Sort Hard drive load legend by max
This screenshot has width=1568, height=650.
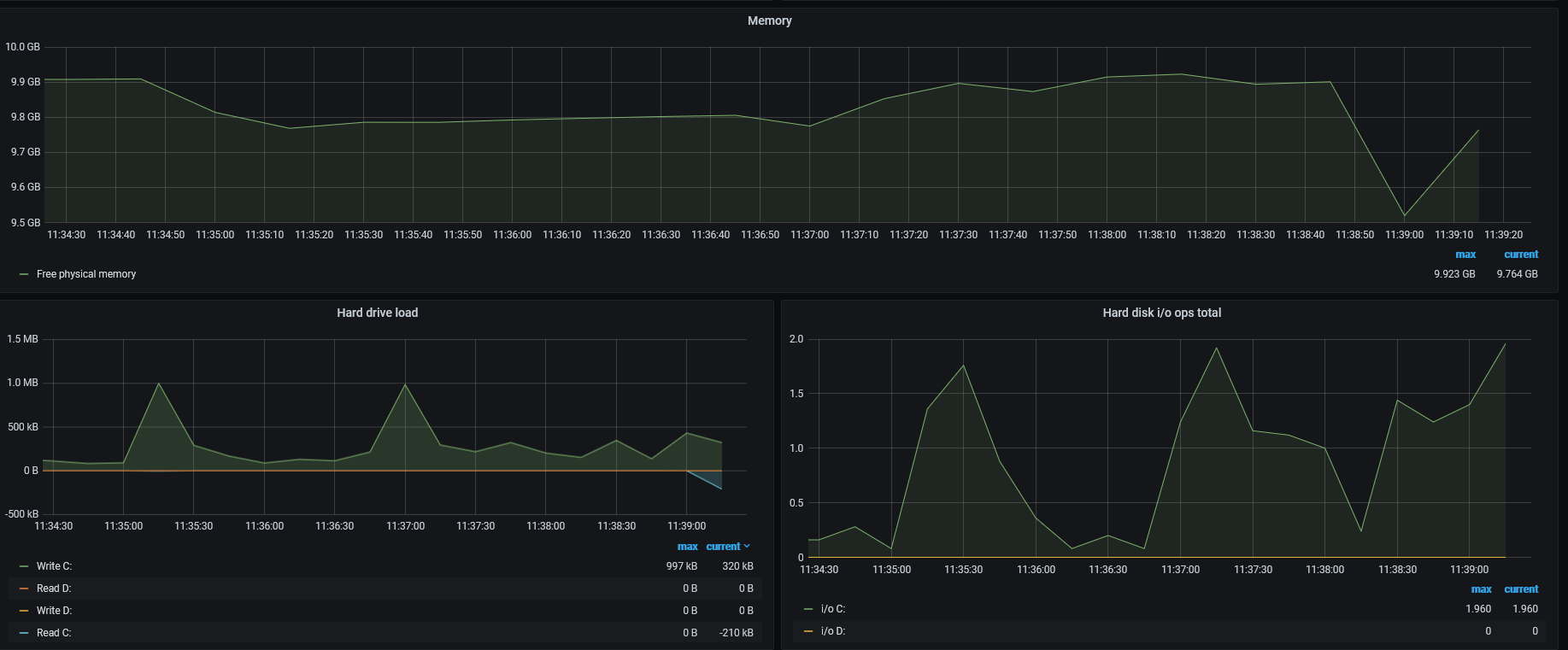(x=688, y=547)
